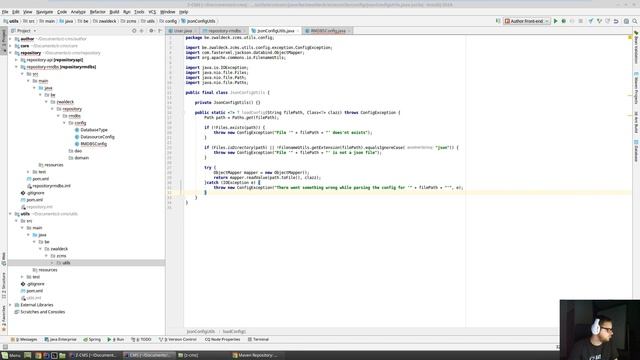The height and width of the screenshot is (360, 640).
Task: Open the Navigate menu
Action: pyautogui.click(x=44, y=12)
